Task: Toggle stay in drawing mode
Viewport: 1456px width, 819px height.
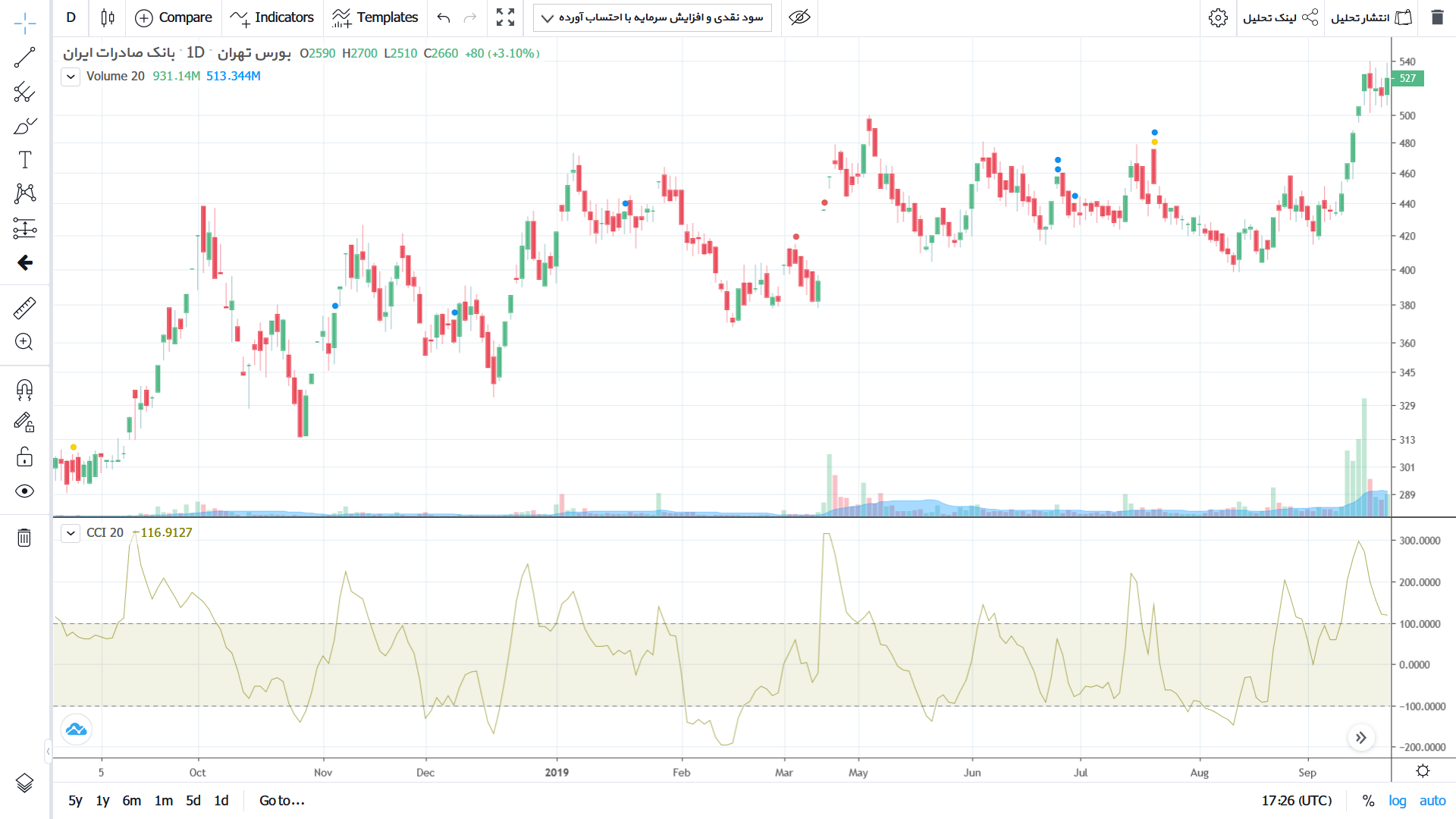Action: tap(25, 423)
